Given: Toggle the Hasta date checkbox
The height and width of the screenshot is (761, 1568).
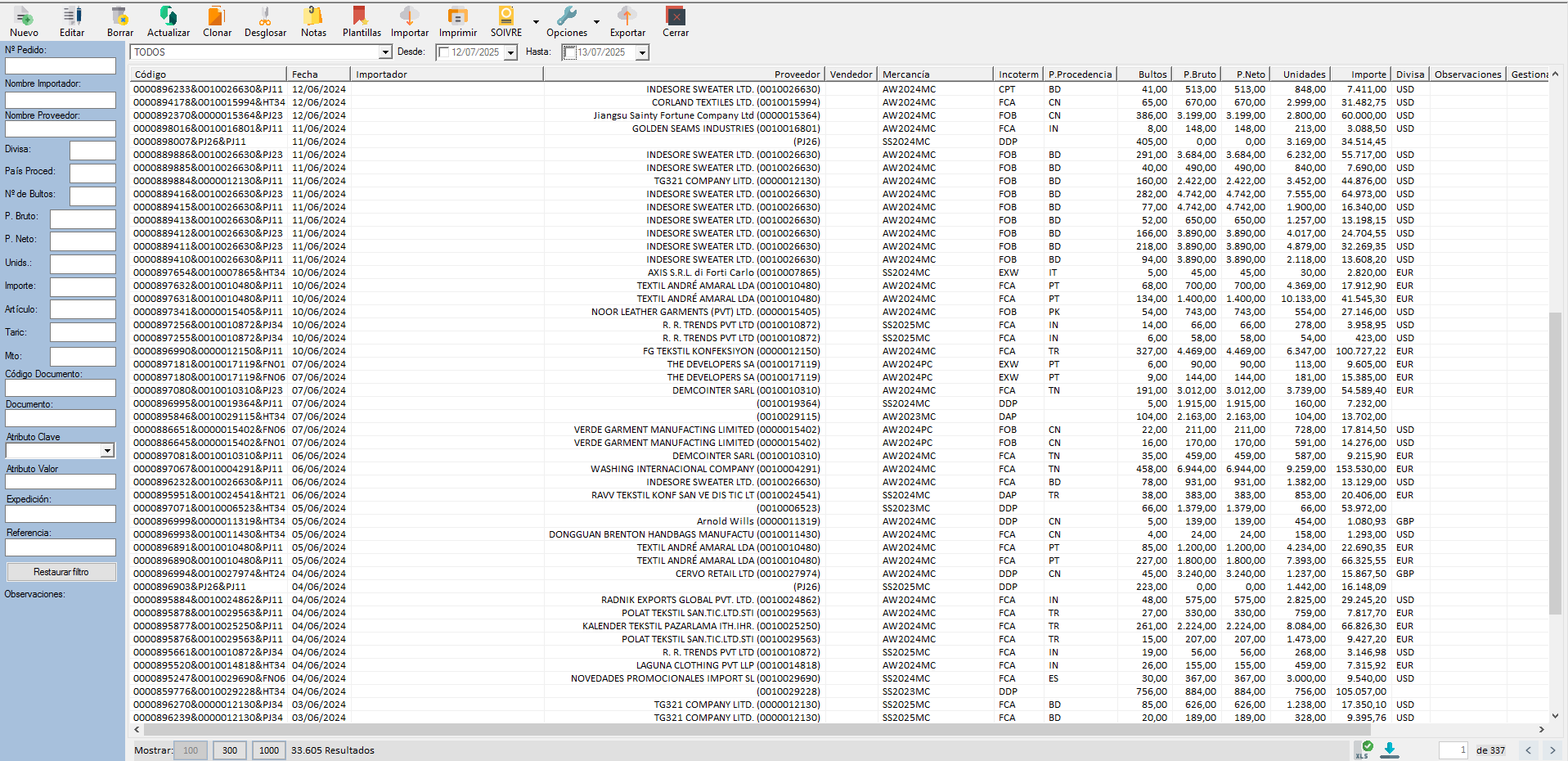Looking at the screenshot, I should click(570, 52).
